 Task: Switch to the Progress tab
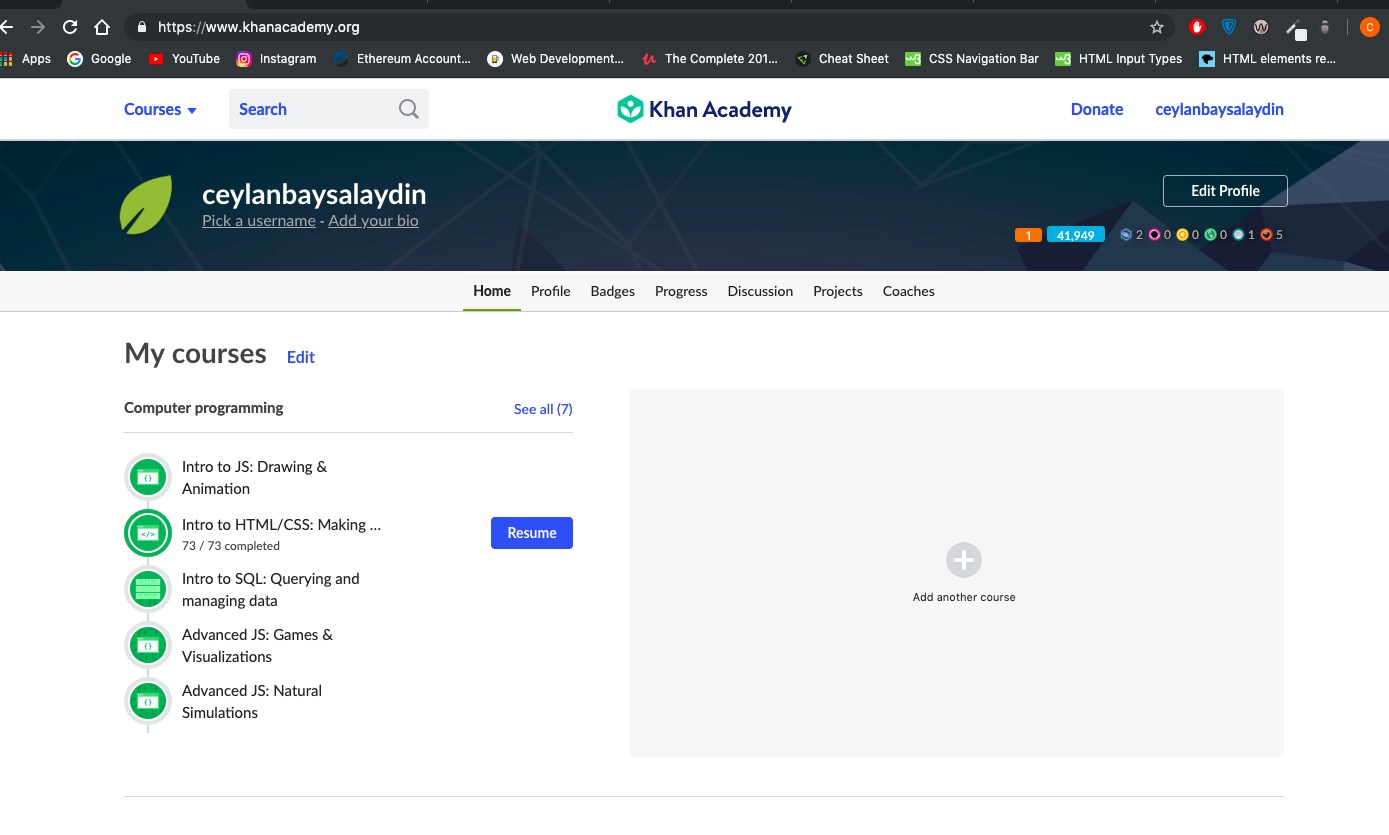tap(681, 291)
